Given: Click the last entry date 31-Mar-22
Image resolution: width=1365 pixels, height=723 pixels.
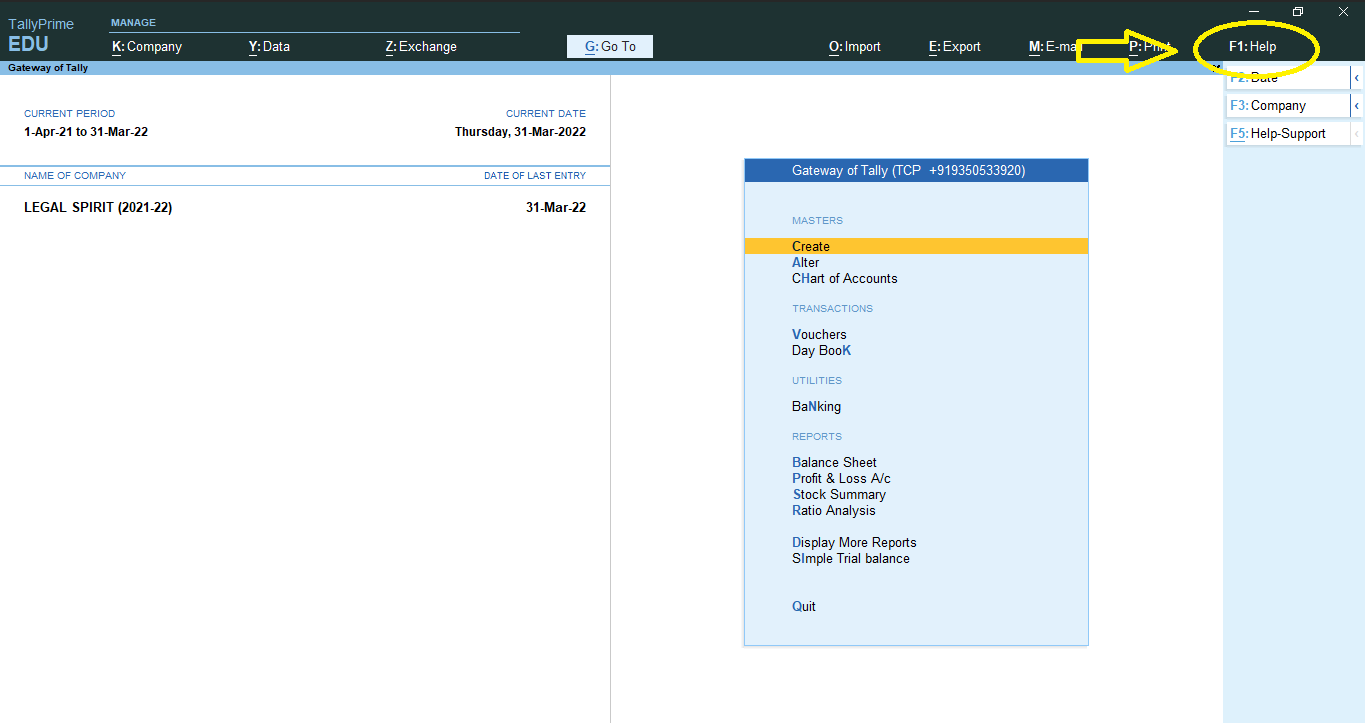Looking at the screenshot, I should (x=556, y=208).
